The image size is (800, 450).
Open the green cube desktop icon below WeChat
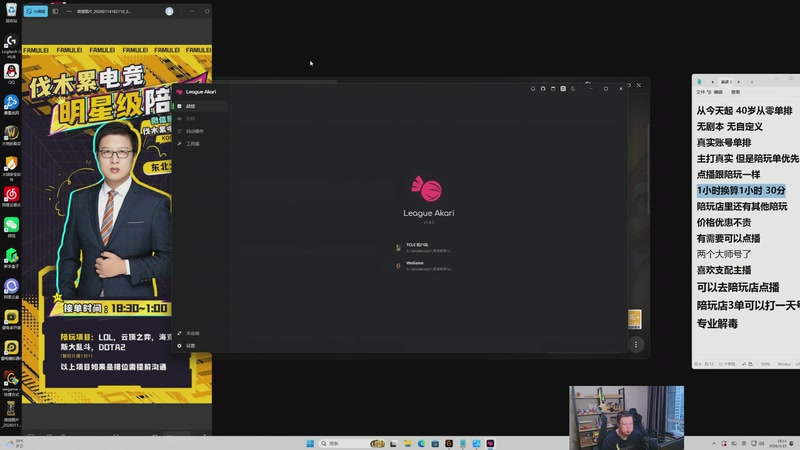(11, 257)
